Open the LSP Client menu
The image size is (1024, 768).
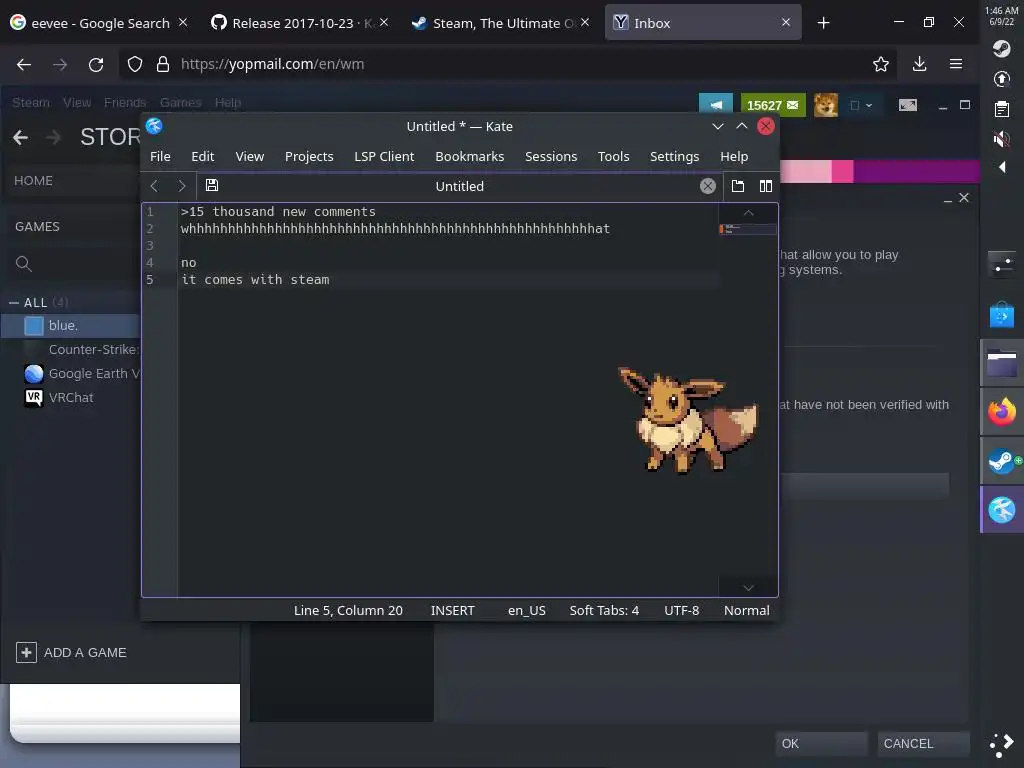[384, 157]
